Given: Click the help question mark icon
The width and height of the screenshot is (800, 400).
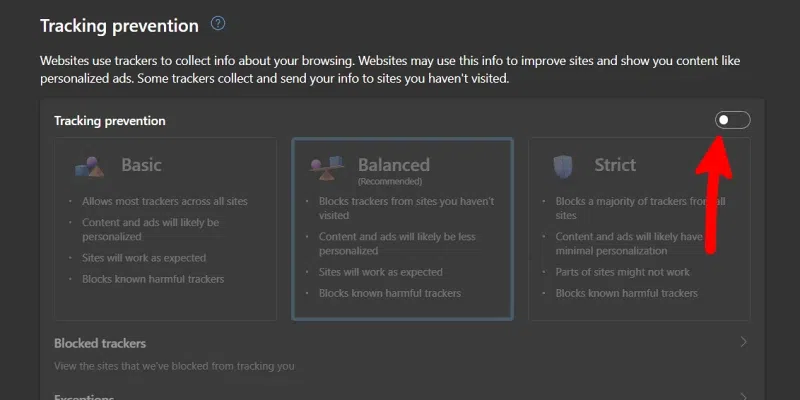Looking at the screenshot, I should 219,24.
